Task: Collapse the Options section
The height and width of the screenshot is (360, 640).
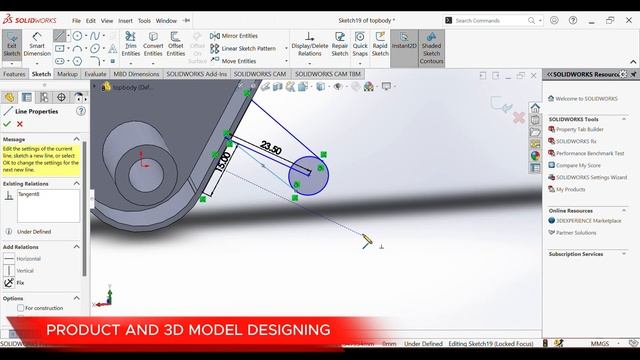Action: coord(76,298)
